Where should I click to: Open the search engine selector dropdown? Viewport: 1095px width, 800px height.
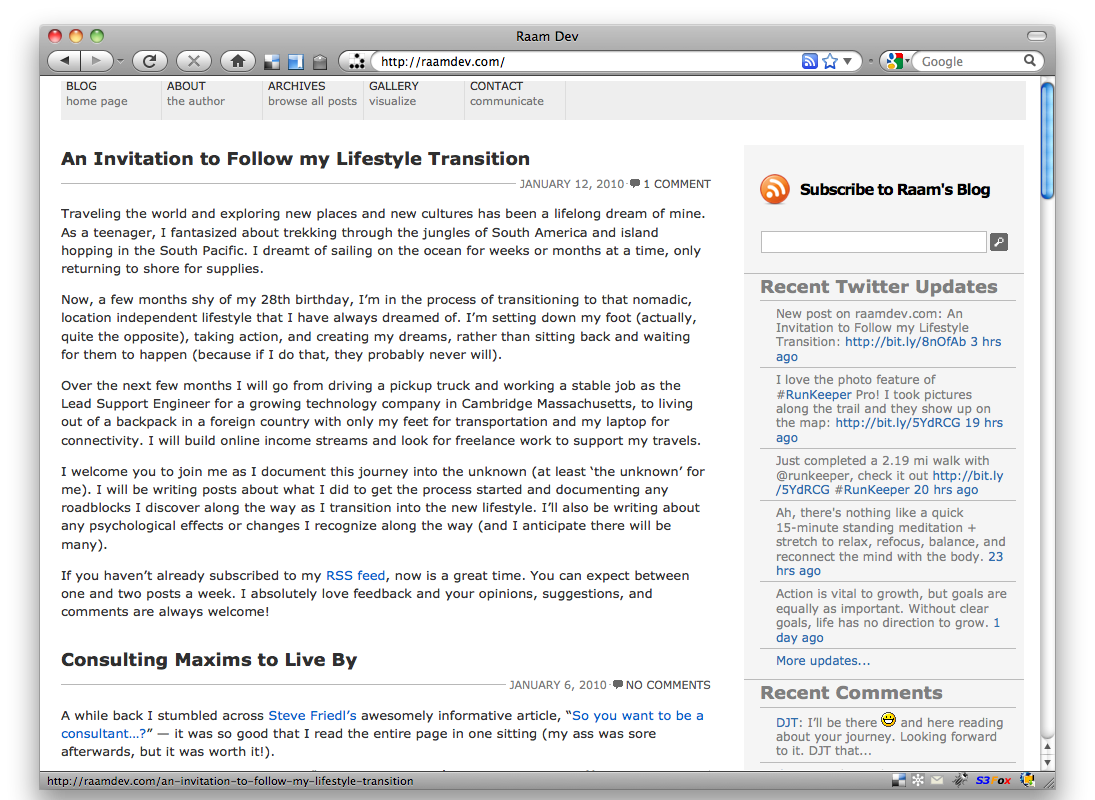pos(897,61)
